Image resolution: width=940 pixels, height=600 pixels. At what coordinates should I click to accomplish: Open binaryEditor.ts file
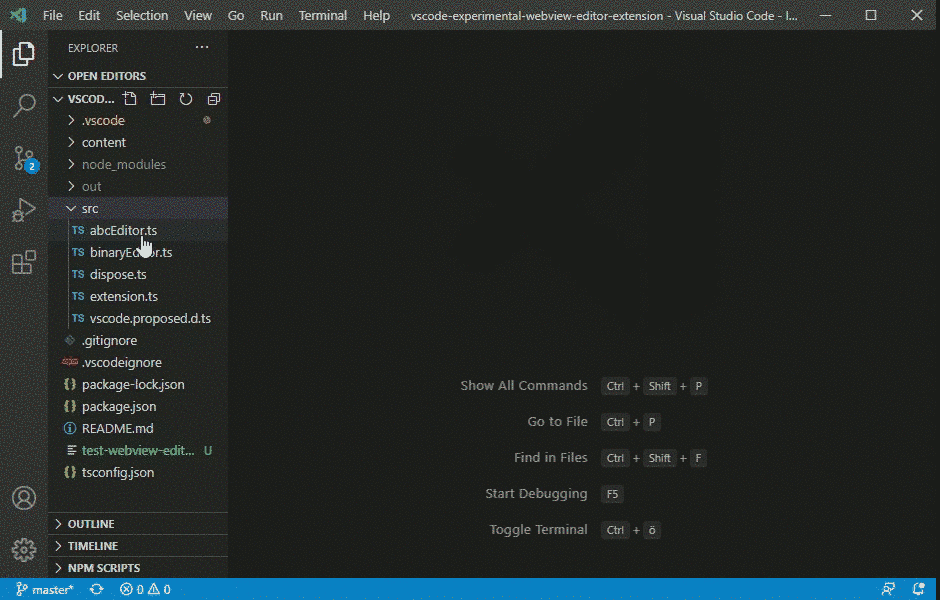(138, 252)
